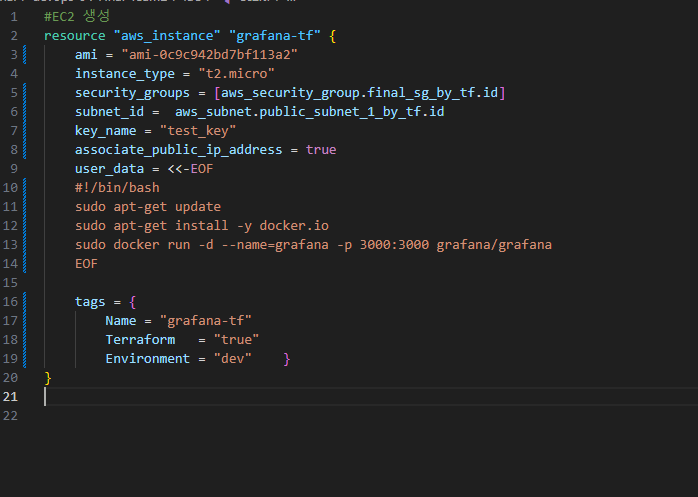The height and width of the screenshot is (497, 698).
Task: Place cursor on 'user_data'
Action: click(x=109, y=169)
